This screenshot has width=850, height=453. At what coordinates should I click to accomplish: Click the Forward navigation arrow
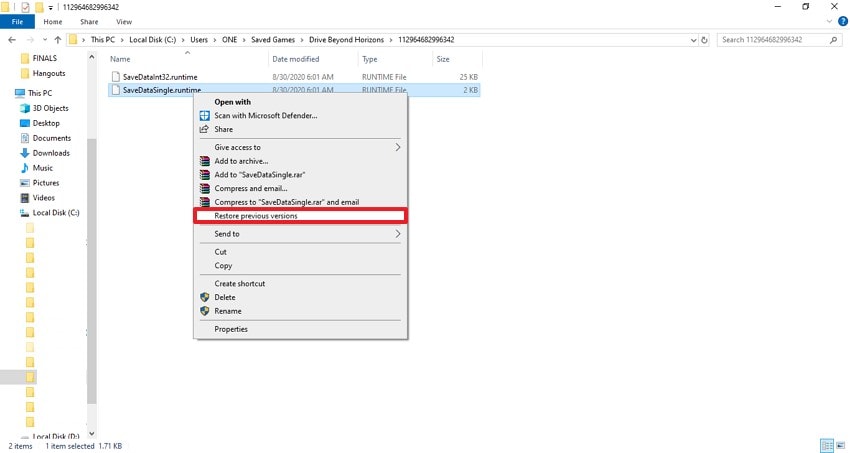coord(30,40)
